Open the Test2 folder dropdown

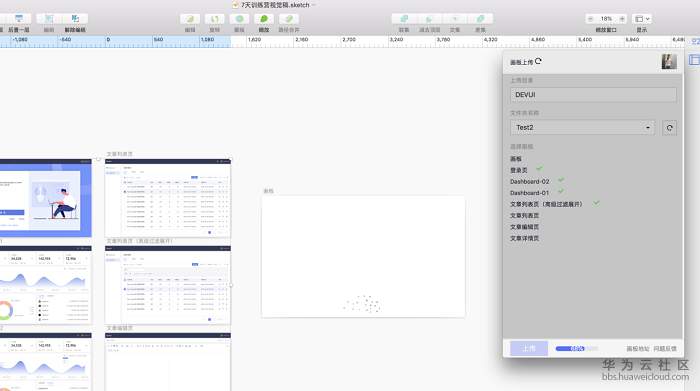pyautogui.click(x=582, y=128)
